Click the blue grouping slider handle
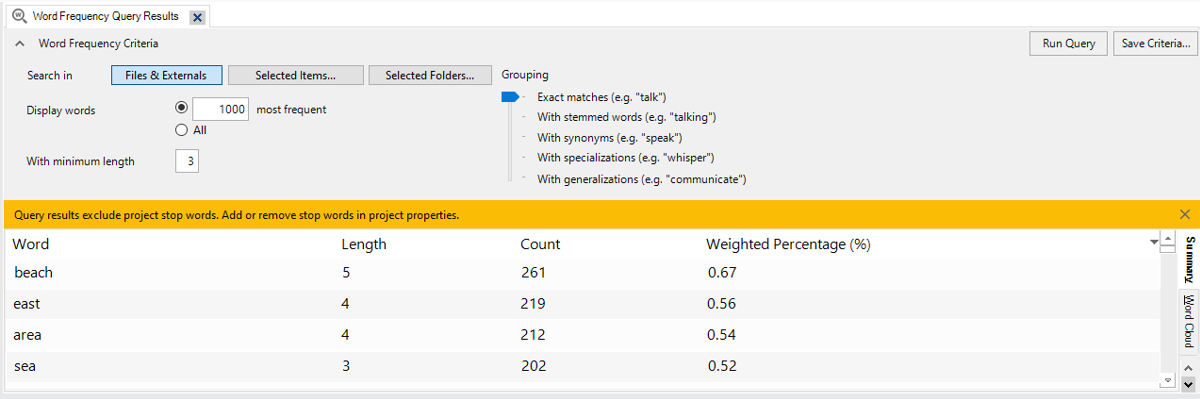This screenshot has height=399, width=1200. pos(510,97)
